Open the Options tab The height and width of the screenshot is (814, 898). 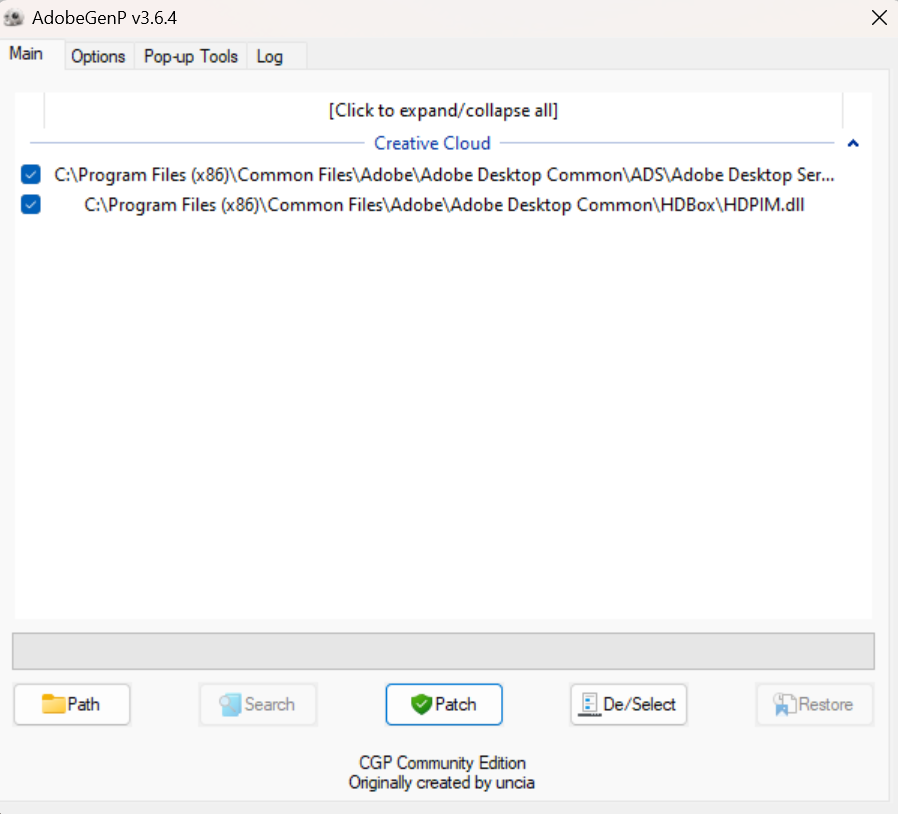[98, 56]
